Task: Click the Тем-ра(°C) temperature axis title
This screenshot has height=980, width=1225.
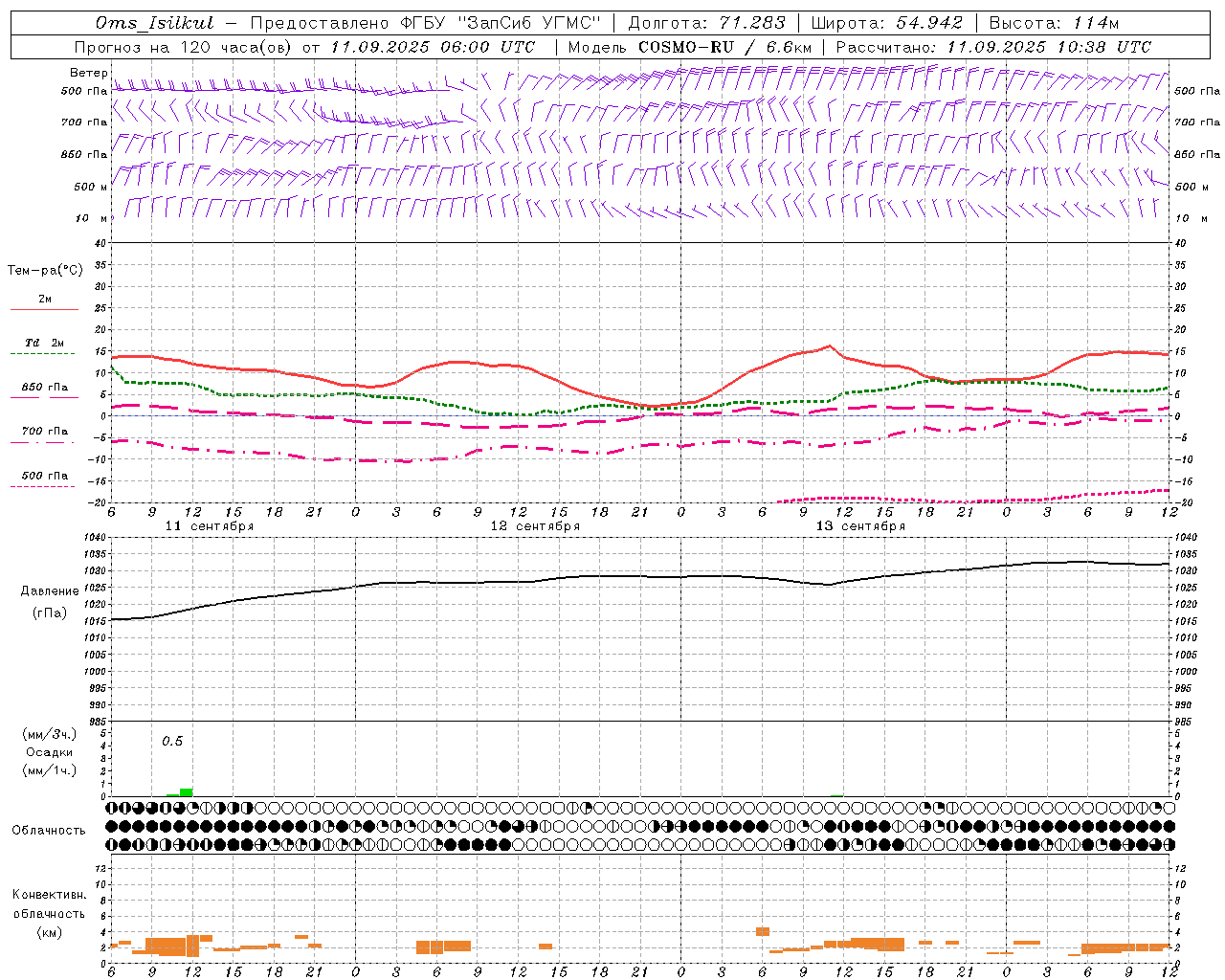Action: [x=45, y=271]
